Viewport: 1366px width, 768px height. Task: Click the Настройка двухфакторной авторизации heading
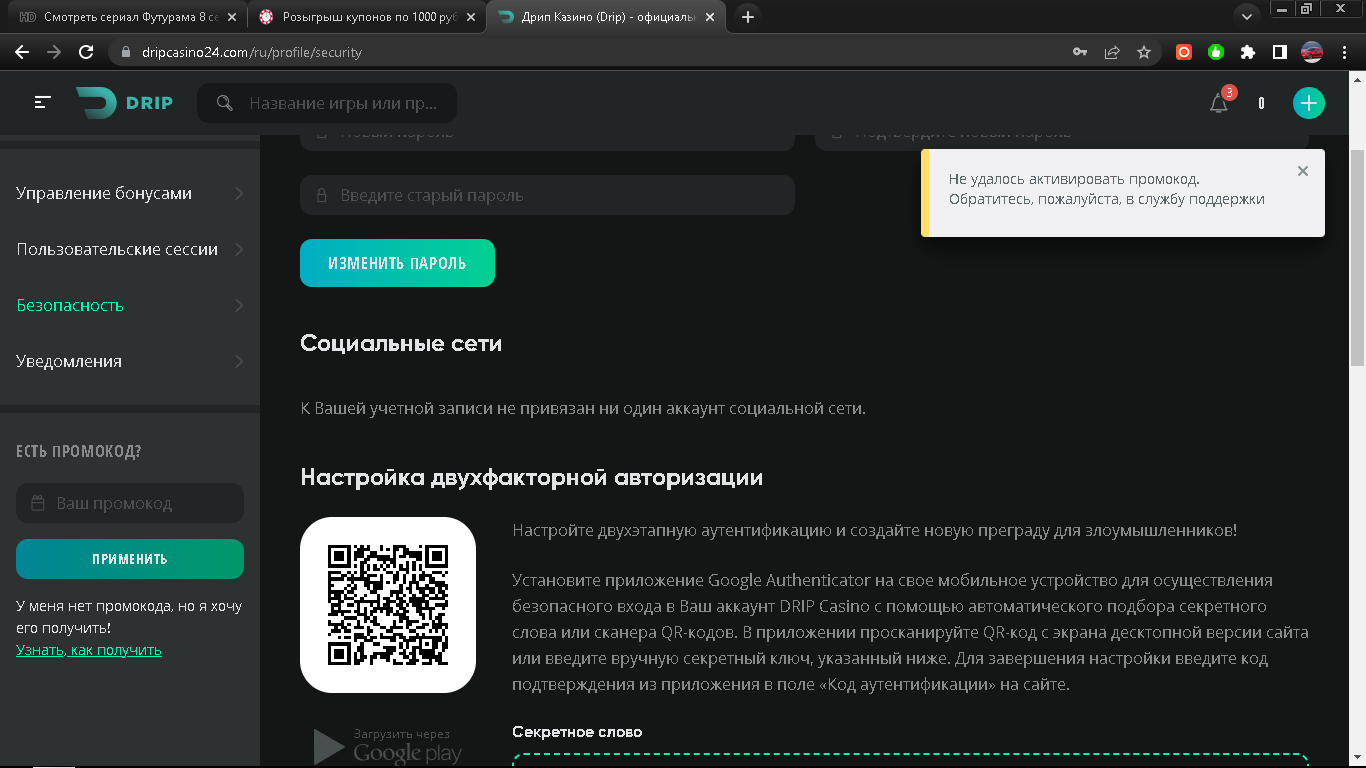(x=531, y=478)
